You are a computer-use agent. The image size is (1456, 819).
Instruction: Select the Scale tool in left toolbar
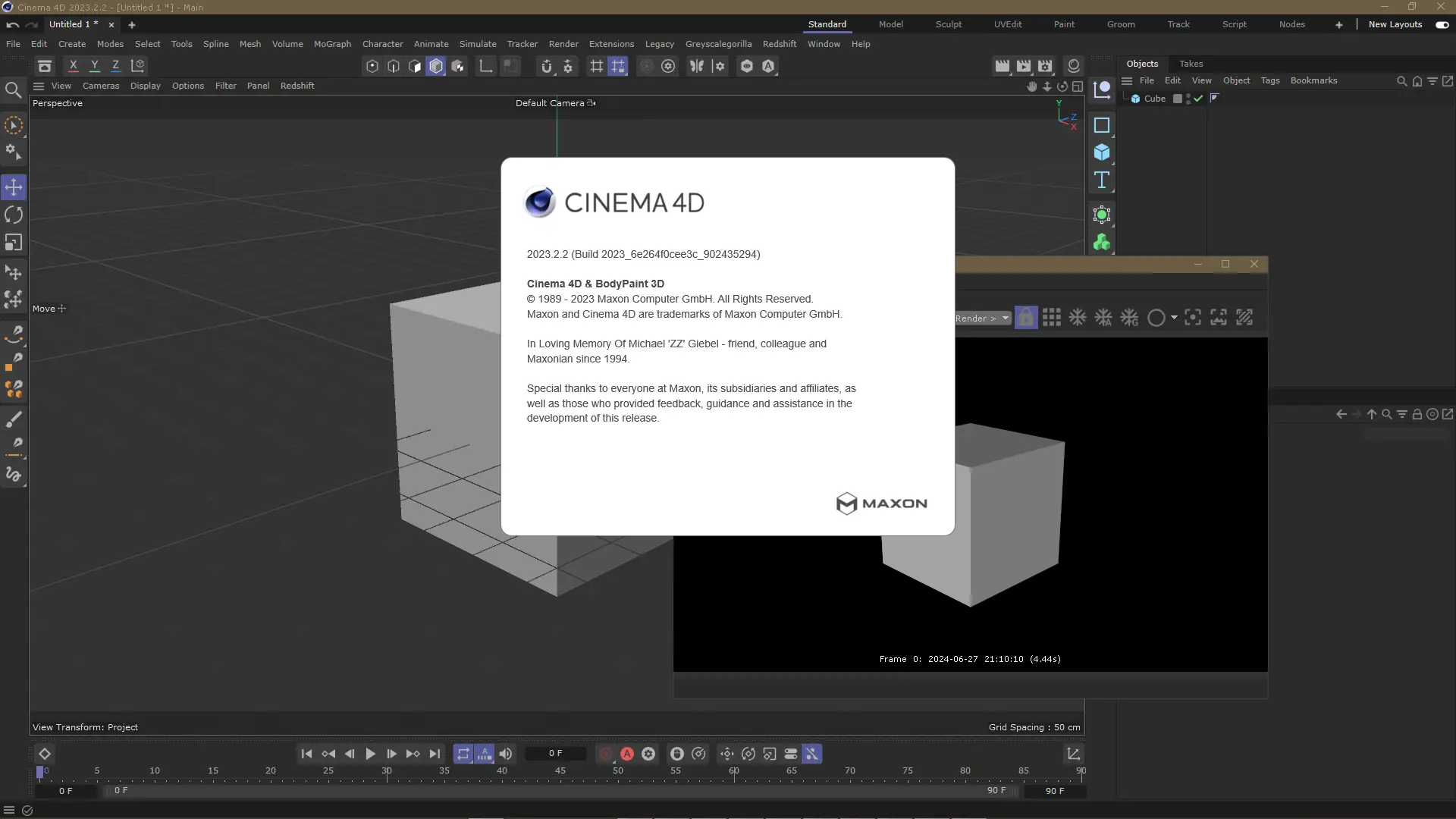tap(14, 243)
